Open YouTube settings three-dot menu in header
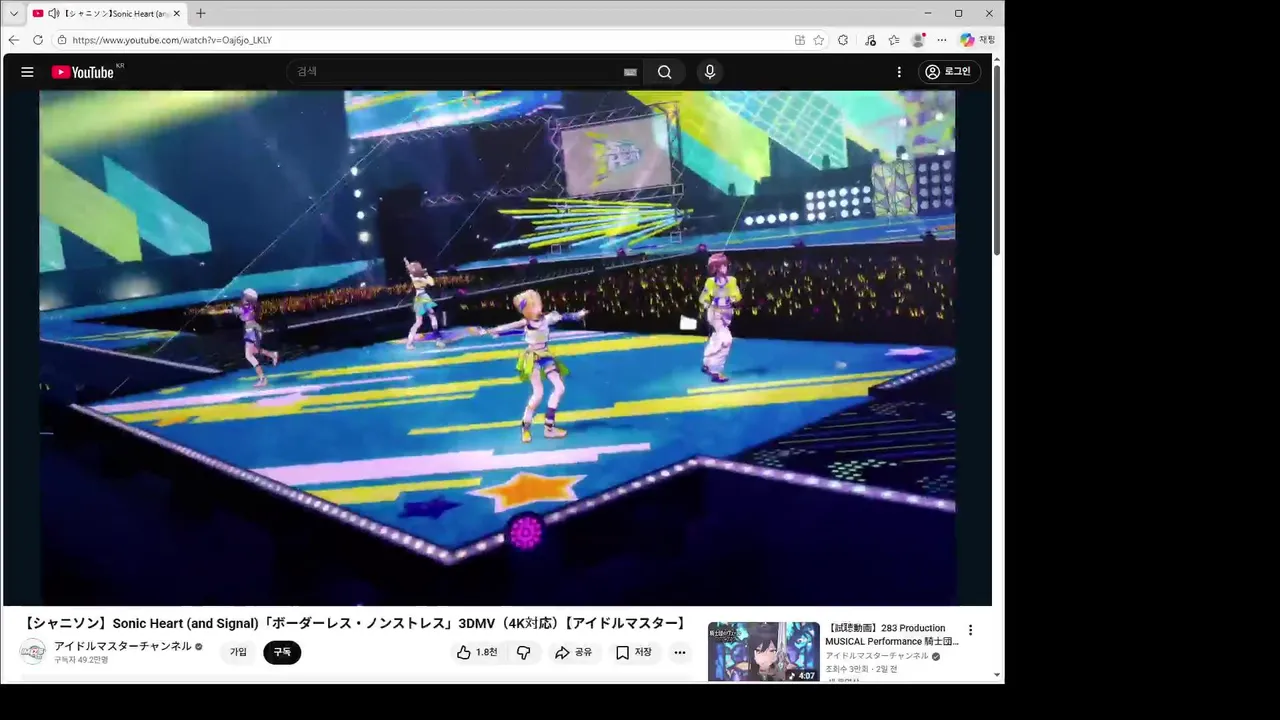Image resolution: width=1280 pixels, height=720 pixels. coord(899,72)
